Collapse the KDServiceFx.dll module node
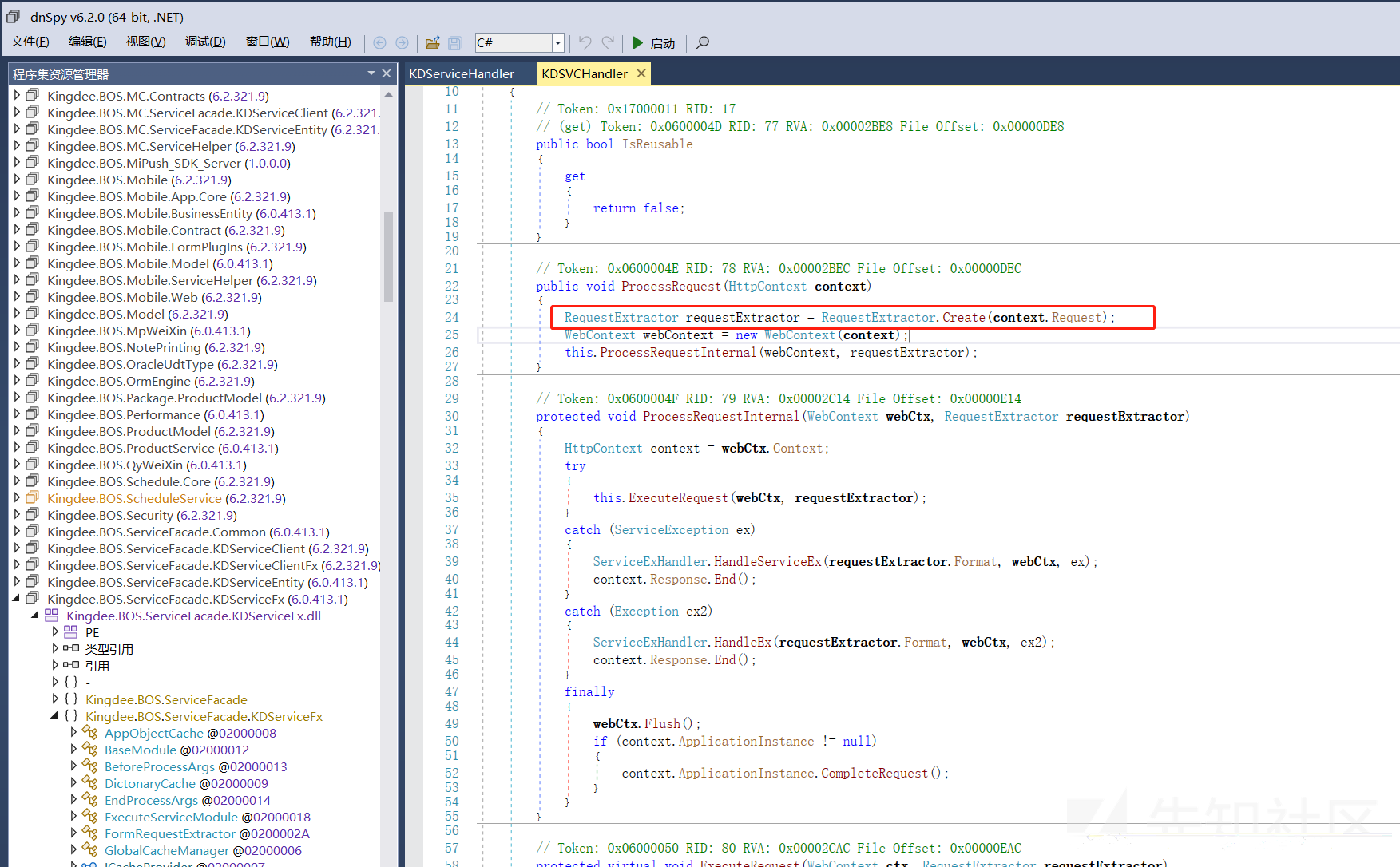The width and height of the screenshot is (1400, 867). 35,615
